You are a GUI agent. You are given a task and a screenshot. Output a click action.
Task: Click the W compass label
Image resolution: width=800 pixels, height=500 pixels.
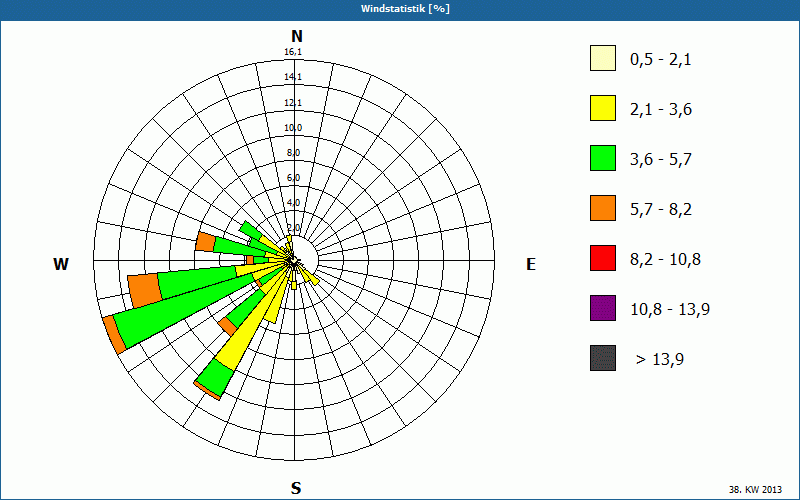[61, 264]
